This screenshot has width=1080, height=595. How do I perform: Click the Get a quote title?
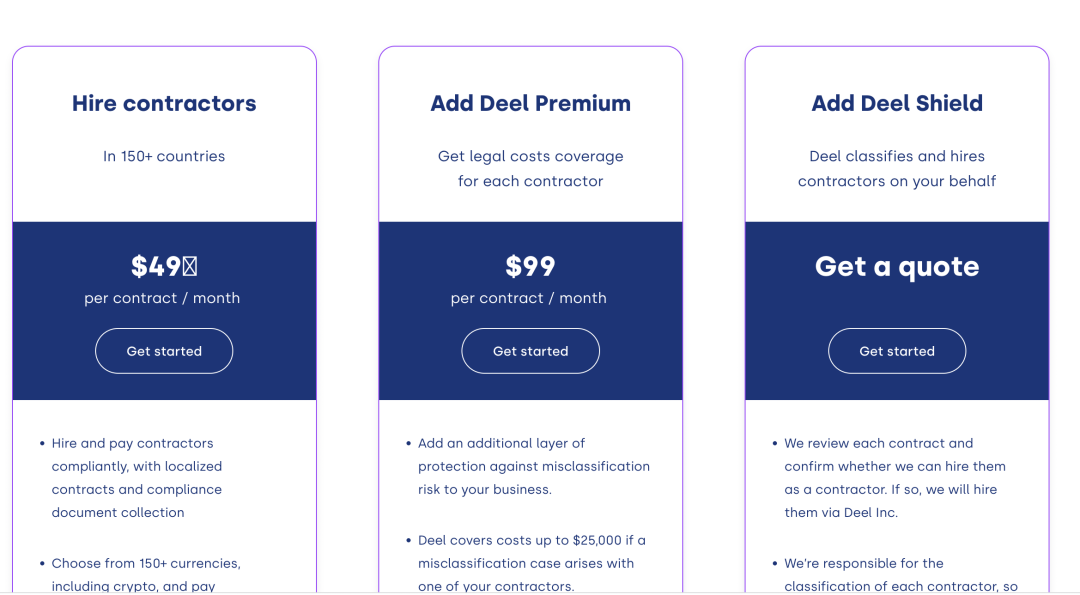[897, 266]
